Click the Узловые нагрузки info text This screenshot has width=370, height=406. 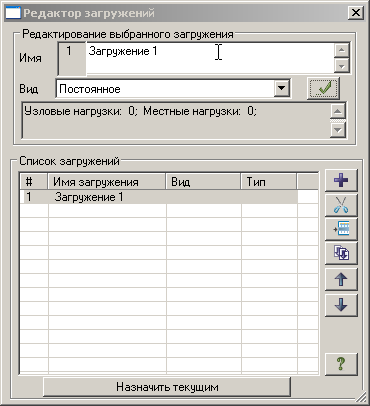click(140, 111)
